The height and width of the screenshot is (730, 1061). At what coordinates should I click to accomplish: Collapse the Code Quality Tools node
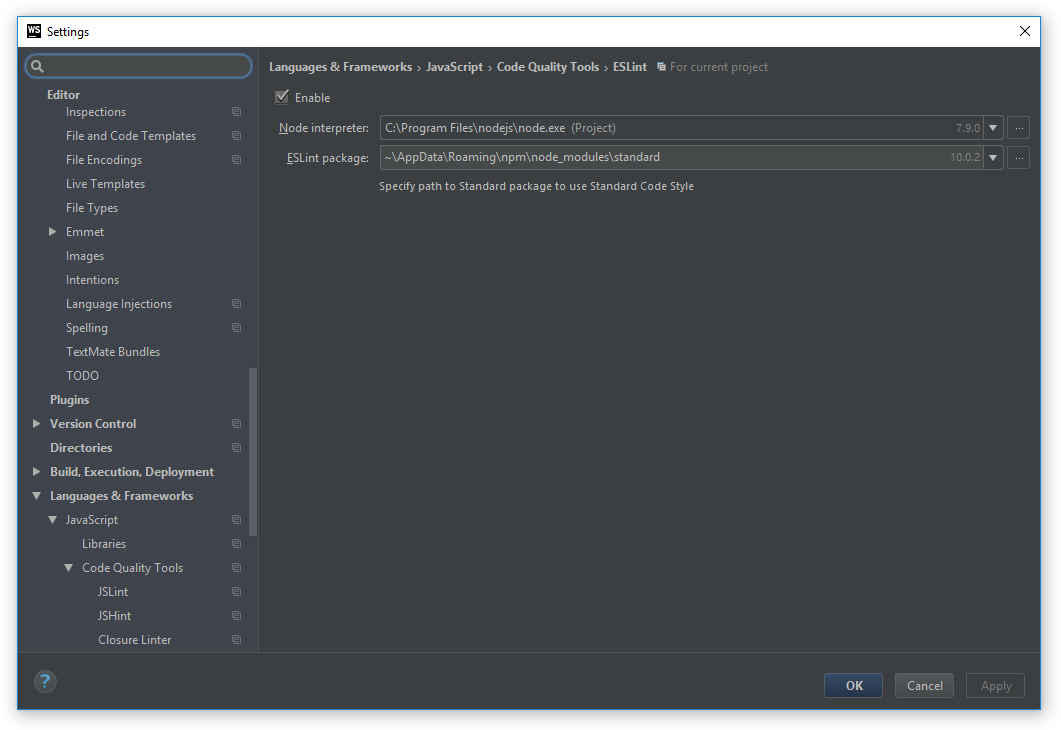[69, 568]
